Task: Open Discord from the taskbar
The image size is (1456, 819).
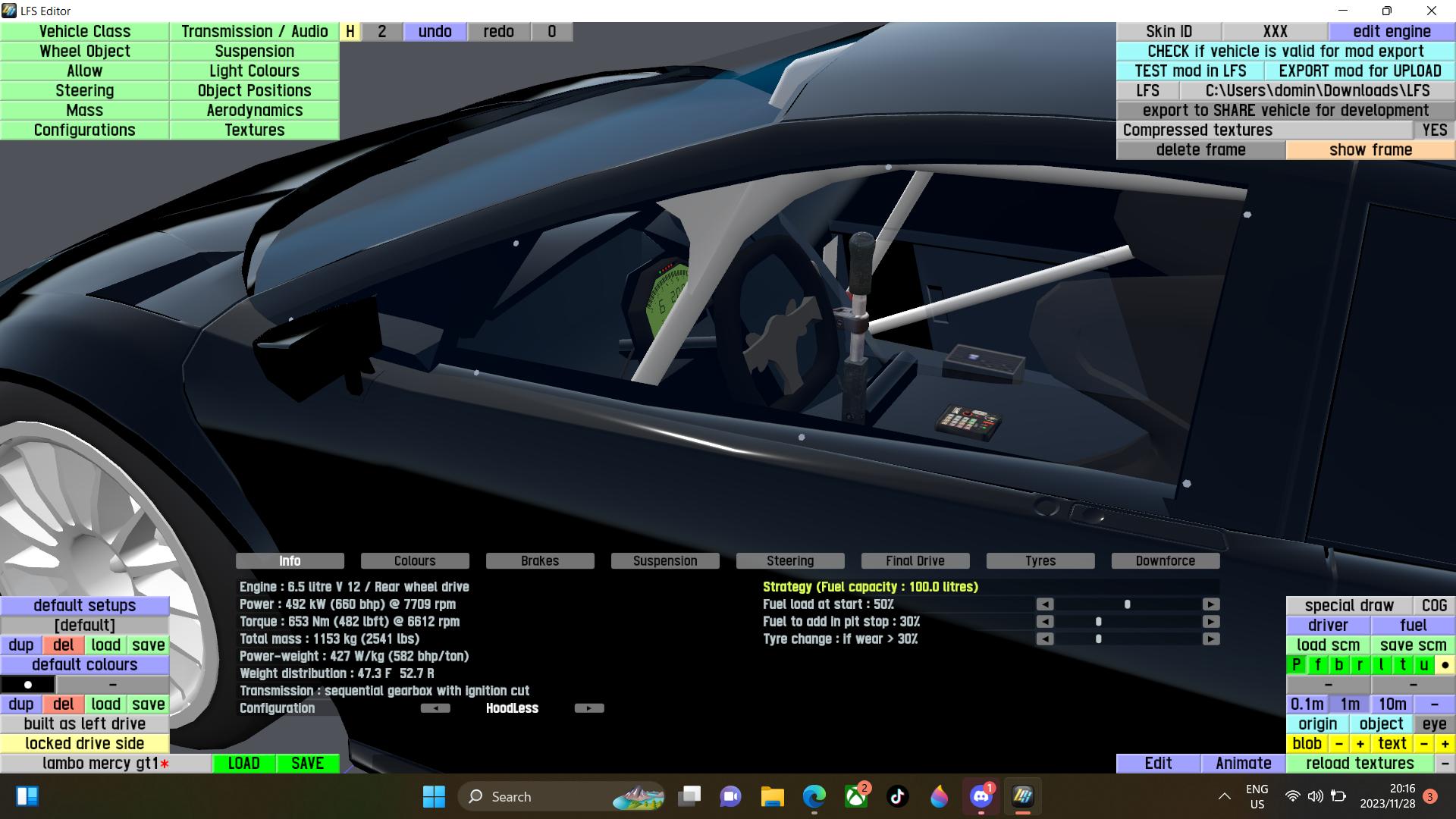Action: coord(981,796)
